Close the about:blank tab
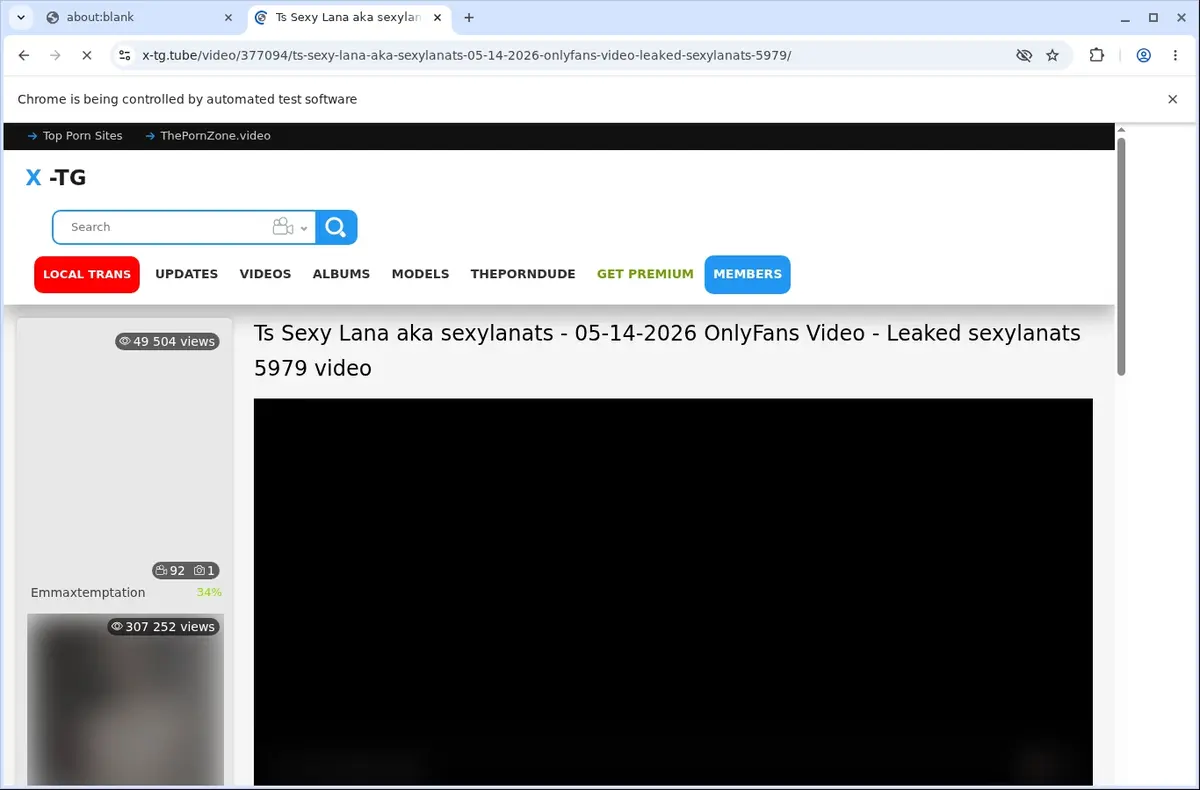Screen dimensions: 1200x790 click(227, 17)
